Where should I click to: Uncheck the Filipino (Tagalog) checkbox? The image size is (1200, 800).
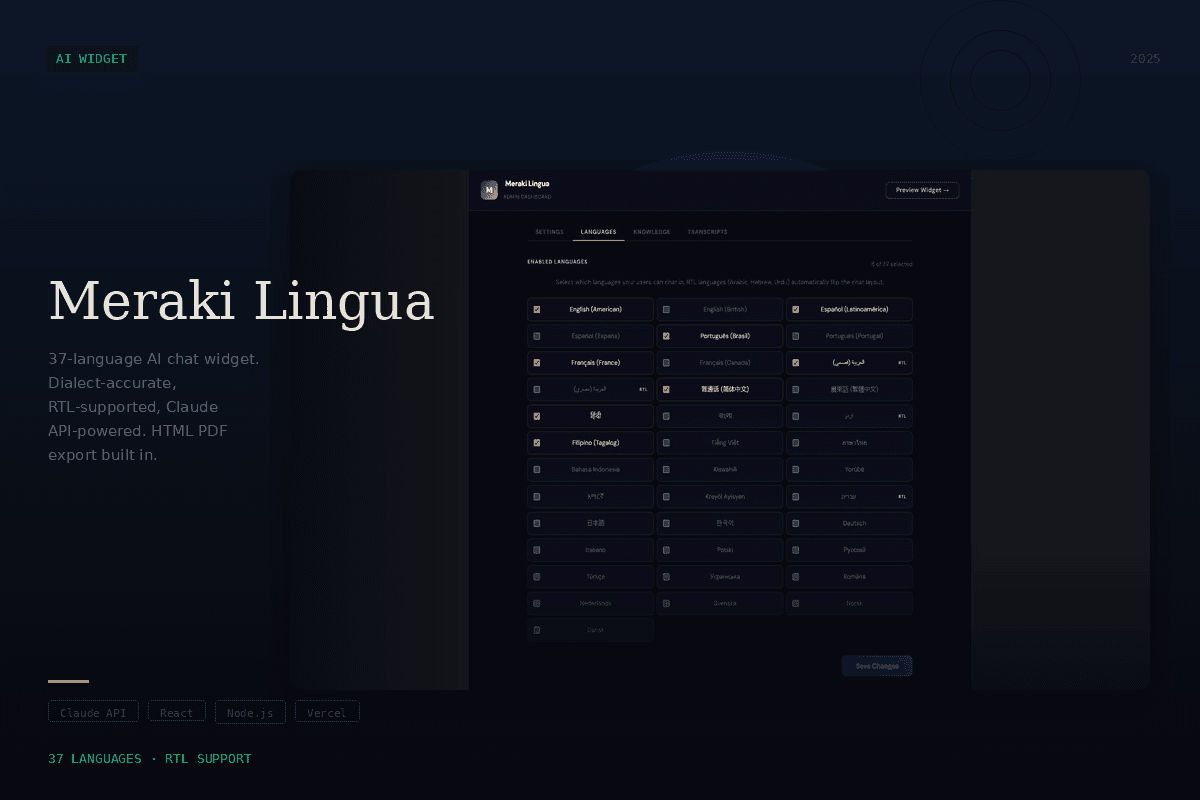coord(537,443)
